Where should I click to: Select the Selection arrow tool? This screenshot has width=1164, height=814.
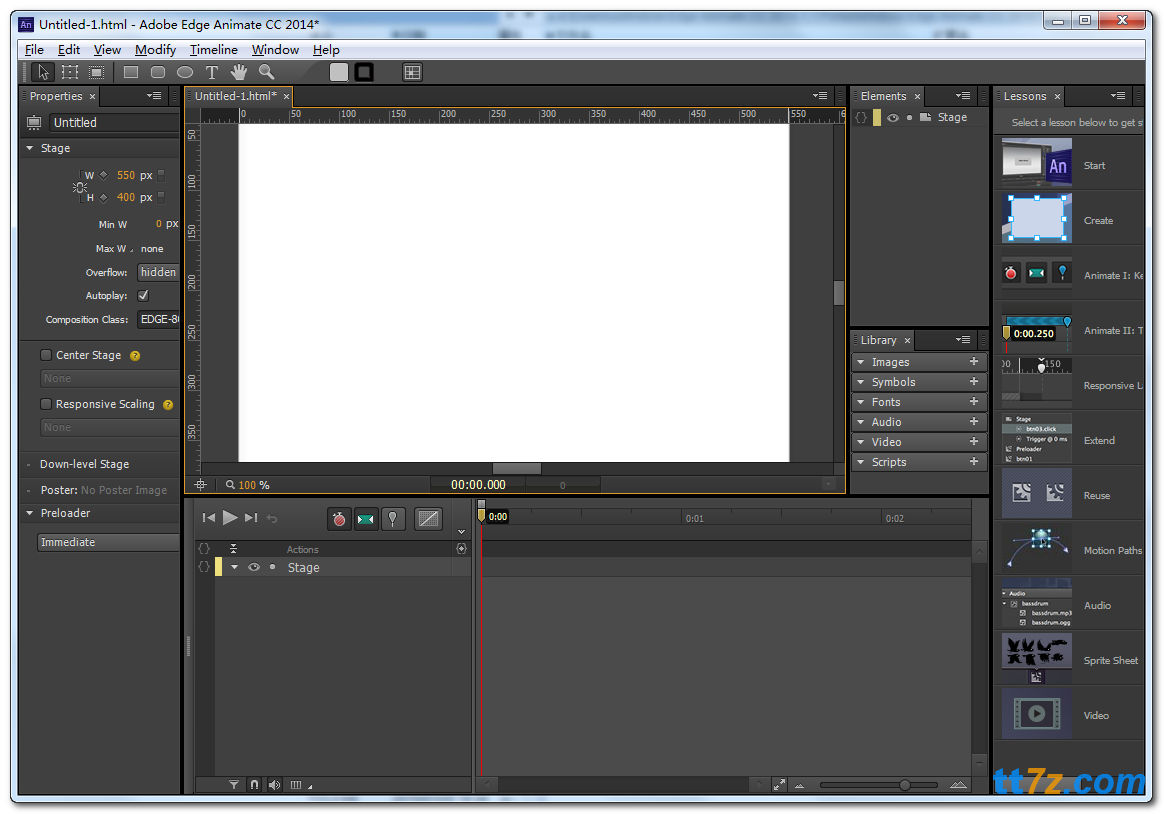pyautogui.click(x=43, y=72)
